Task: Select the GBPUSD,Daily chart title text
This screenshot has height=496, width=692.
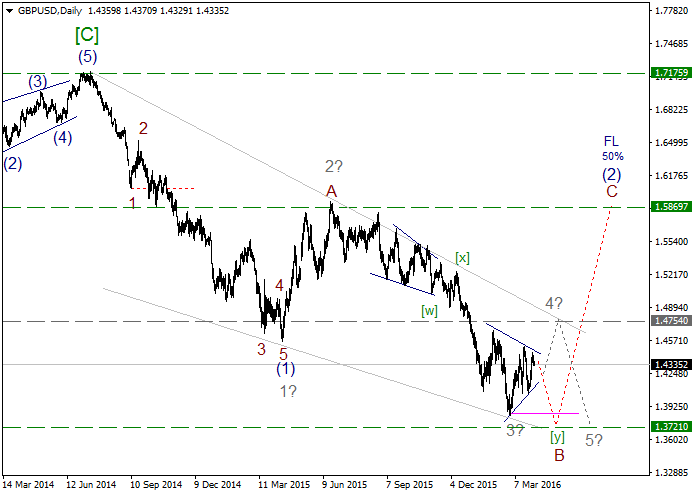Action: click(x=50, y=11)
